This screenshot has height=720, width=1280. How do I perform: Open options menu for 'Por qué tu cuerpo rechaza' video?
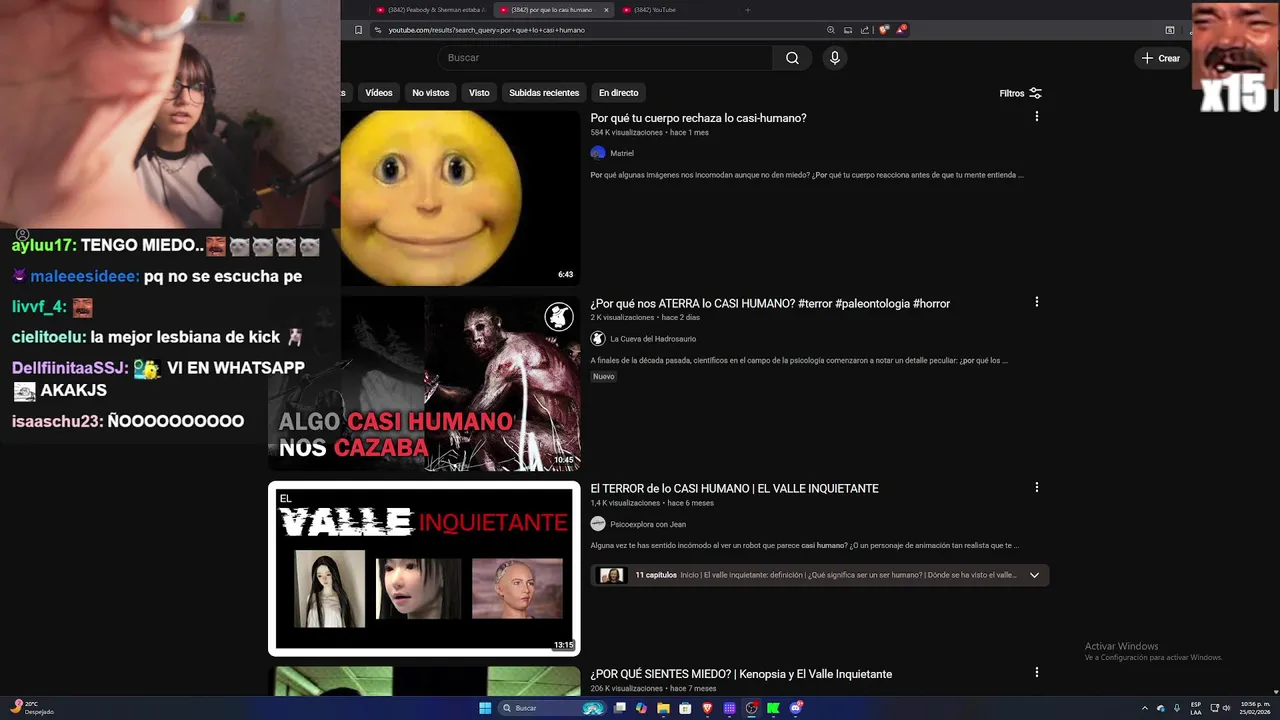(x=1036, y=116)
